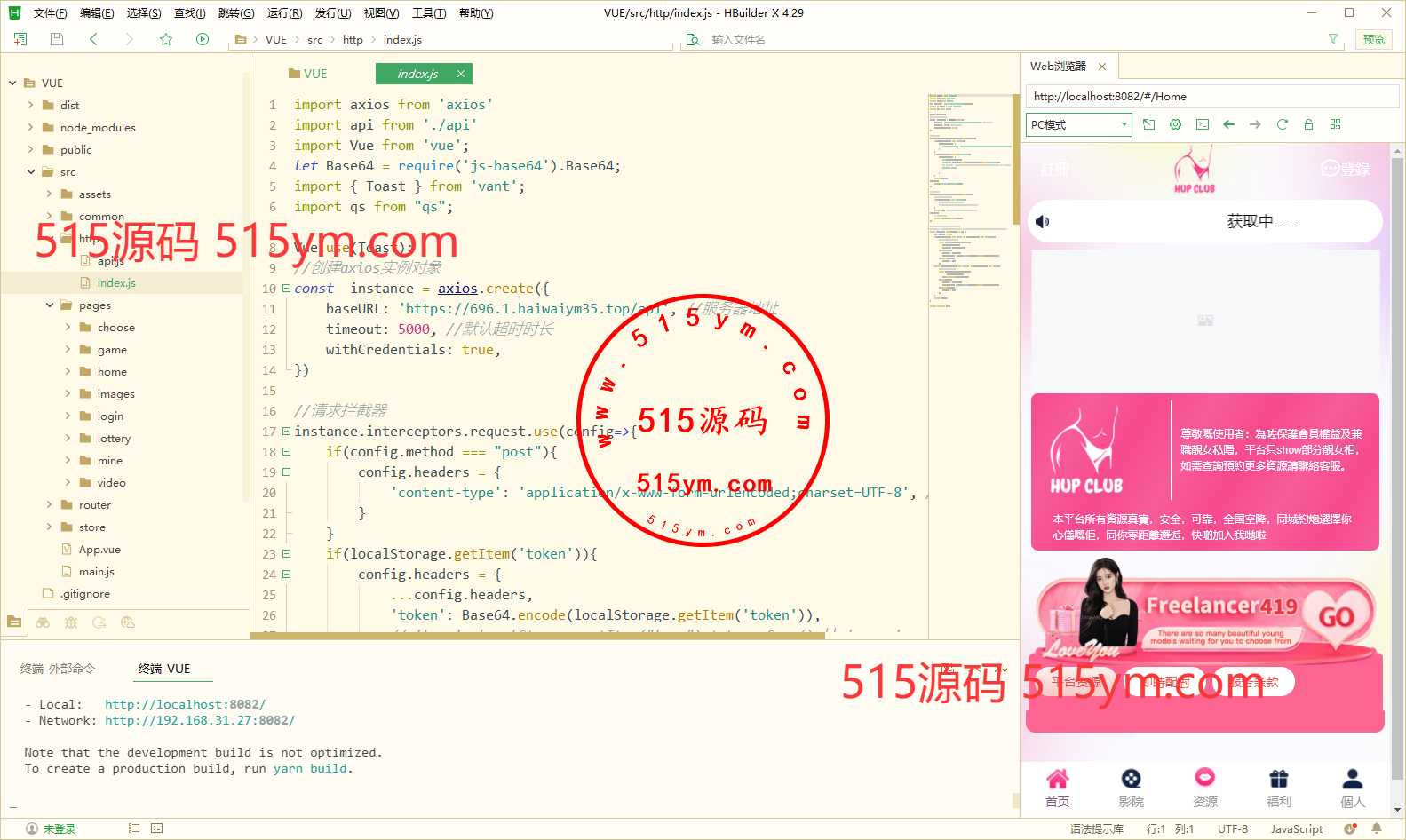
Task: Open browser settings gear icon
Action: (1175, 124)
